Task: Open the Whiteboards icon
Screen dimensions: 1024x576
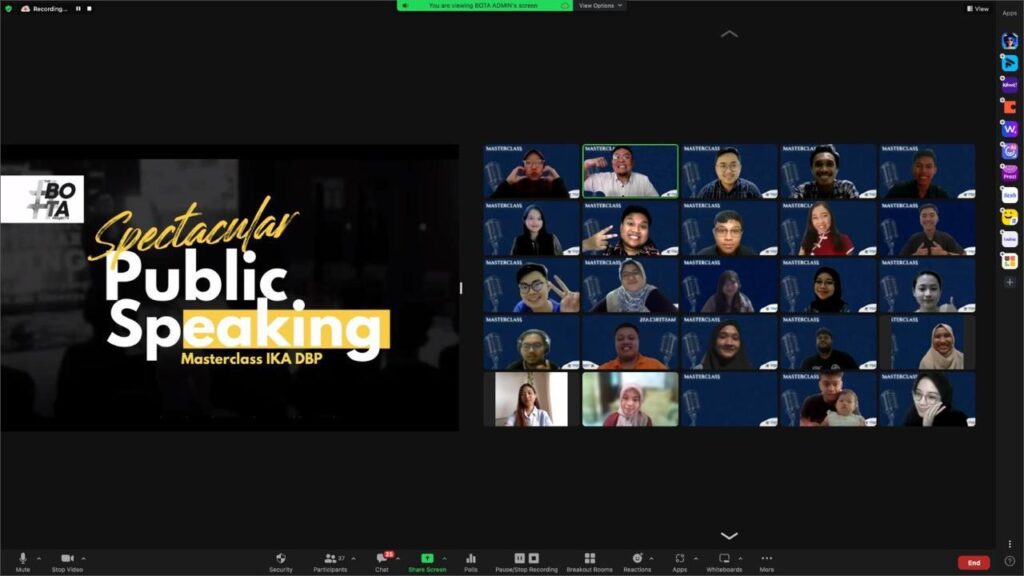Action: pyautogui.click(x=724, y=559)
